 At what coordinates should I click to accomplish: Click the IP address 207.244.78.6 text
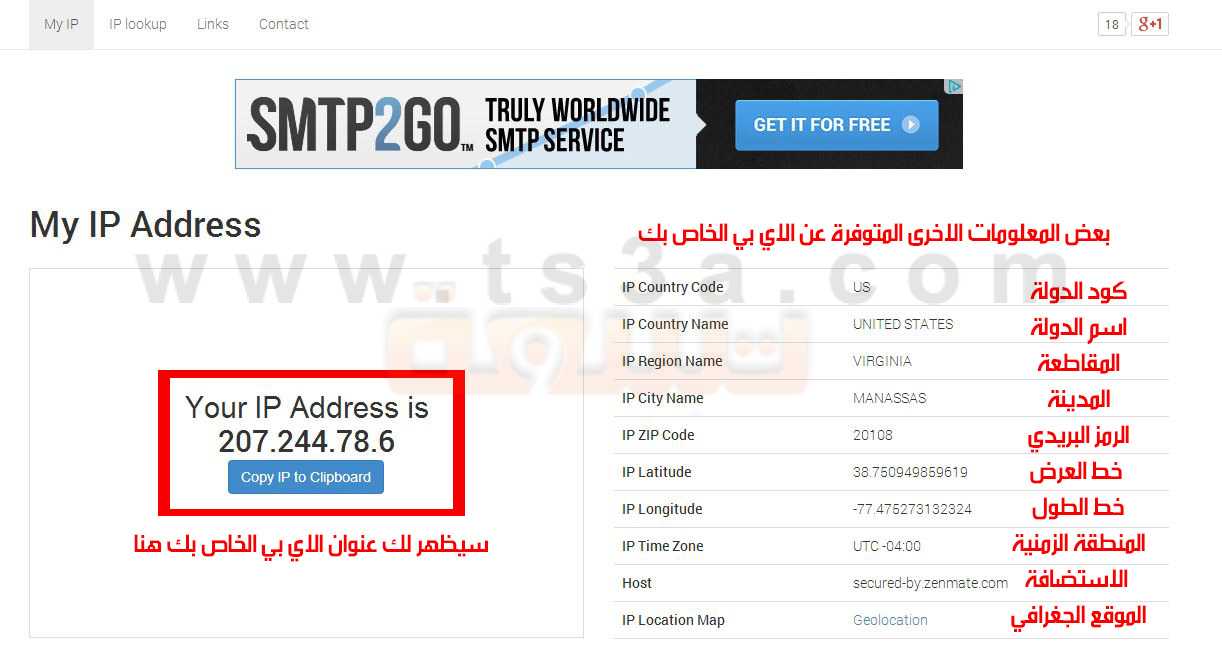click(307, 442)
